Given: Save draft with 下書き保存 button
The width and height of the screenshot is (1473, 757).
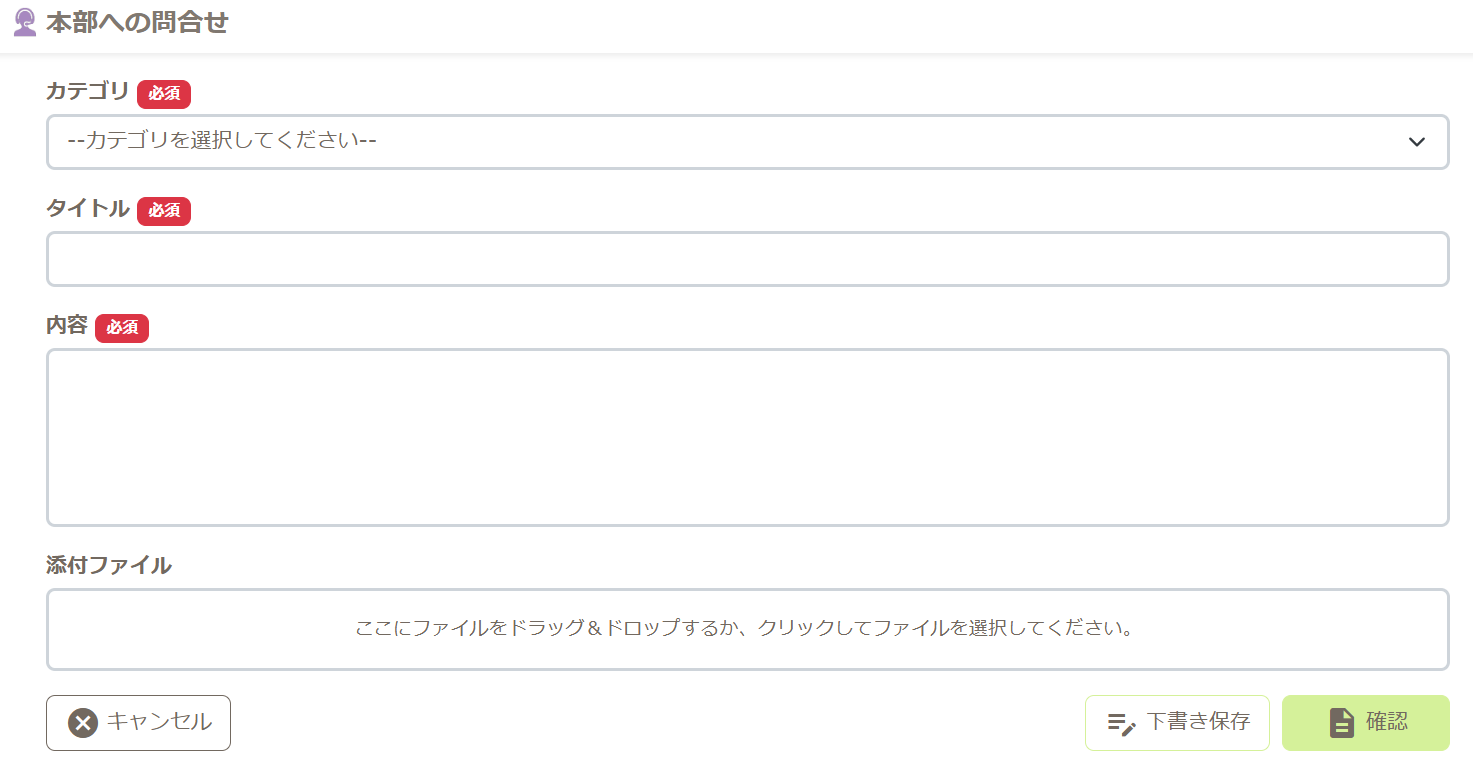Looking at the screenshot, I should (x=1177, y=722).
